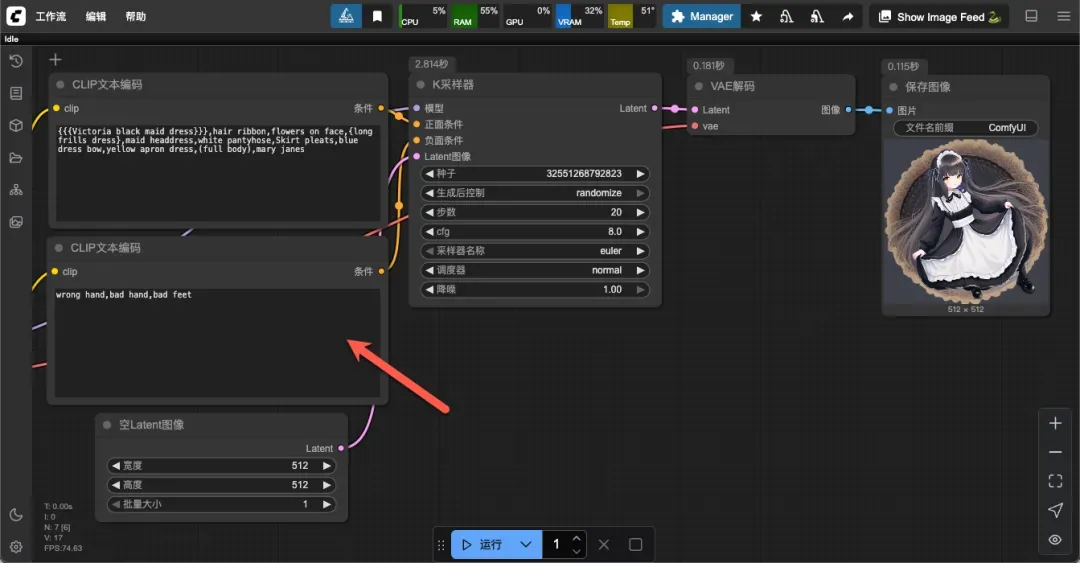Screen dimensions: 1080x563
Task: Decrease the queue batch count
Action: pos(577,551)
